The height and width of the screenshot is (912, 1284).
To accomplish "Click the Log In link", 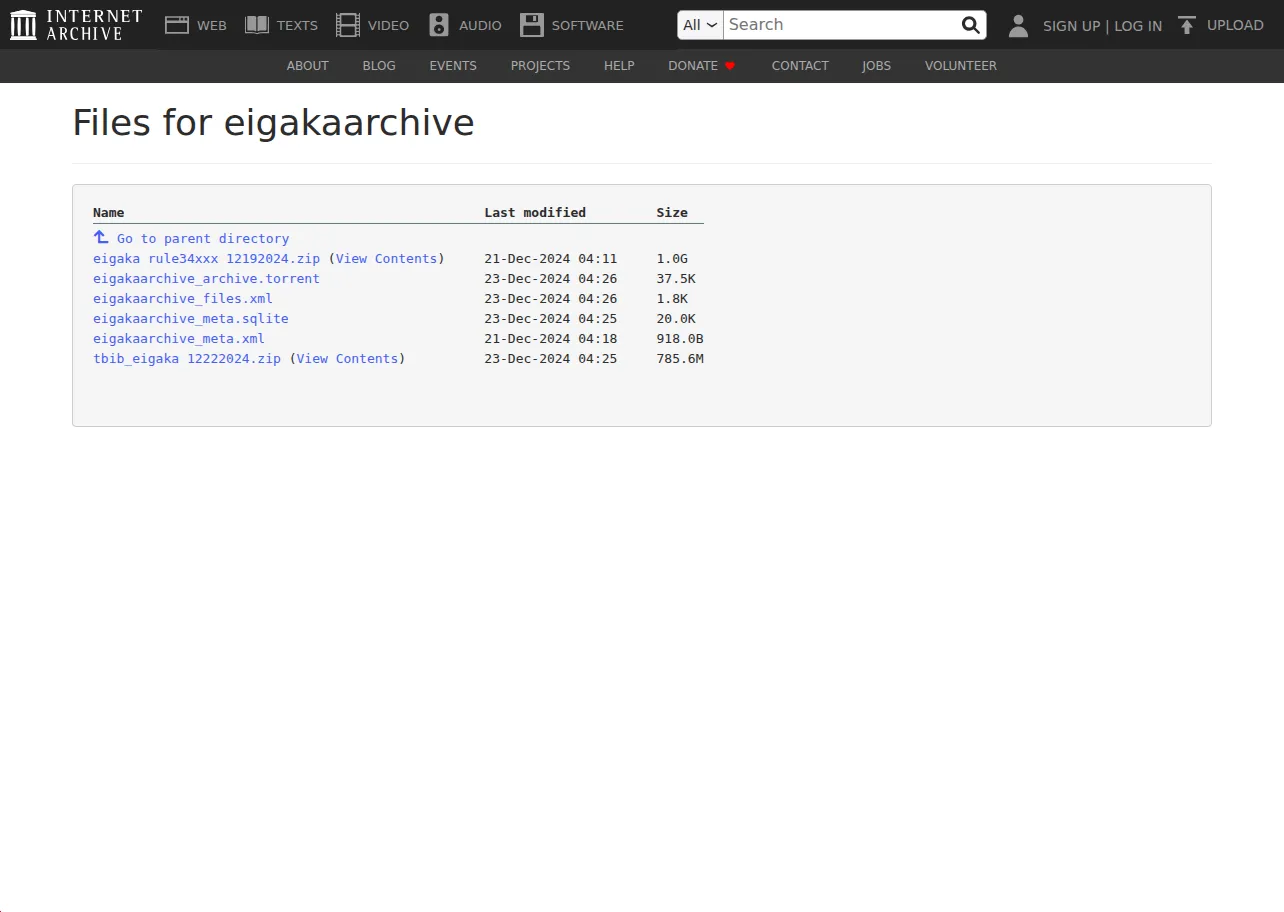I will pos(1138,26).
